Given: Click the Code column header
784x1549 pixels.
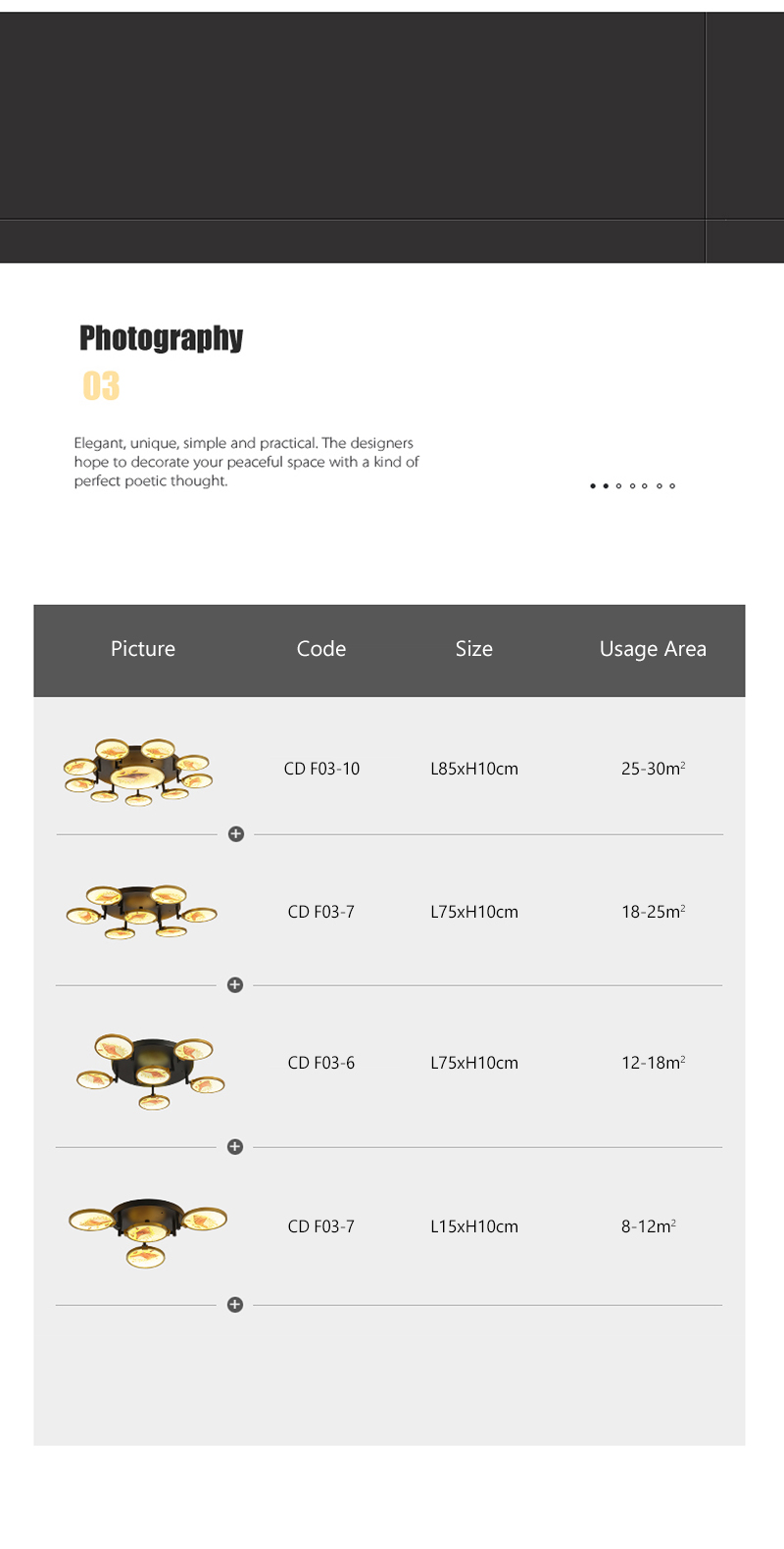Looking at the screenshot, I should [x=321, y=649].
